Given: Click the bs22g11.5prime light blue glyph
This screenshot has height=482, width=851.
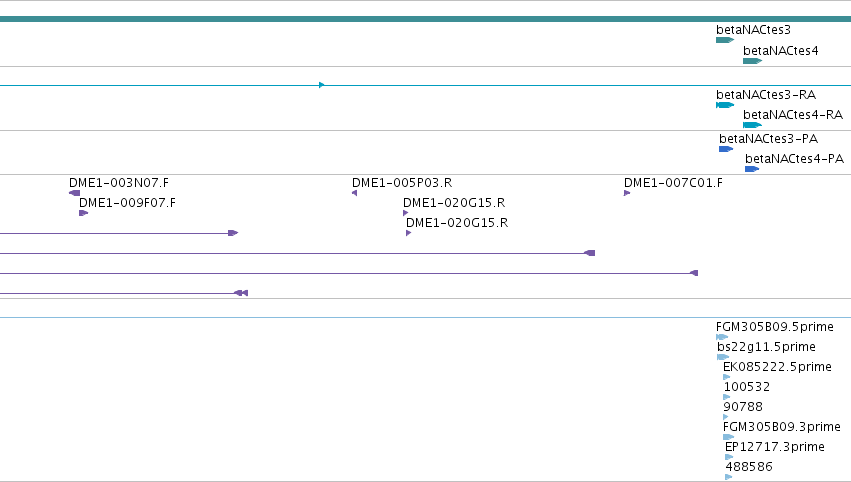Looking at the screenshot, I should tap(723, 357).
